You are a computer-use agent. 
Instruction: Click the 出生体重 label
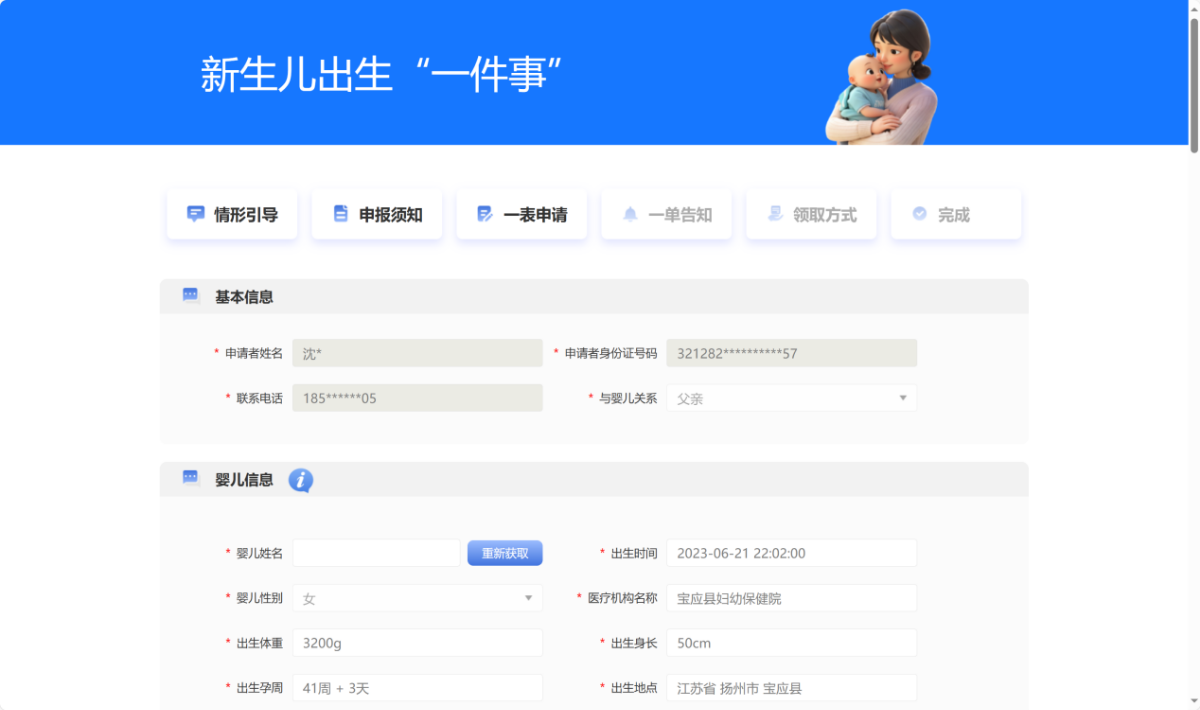pyautogui.click(x=260, y=643)
